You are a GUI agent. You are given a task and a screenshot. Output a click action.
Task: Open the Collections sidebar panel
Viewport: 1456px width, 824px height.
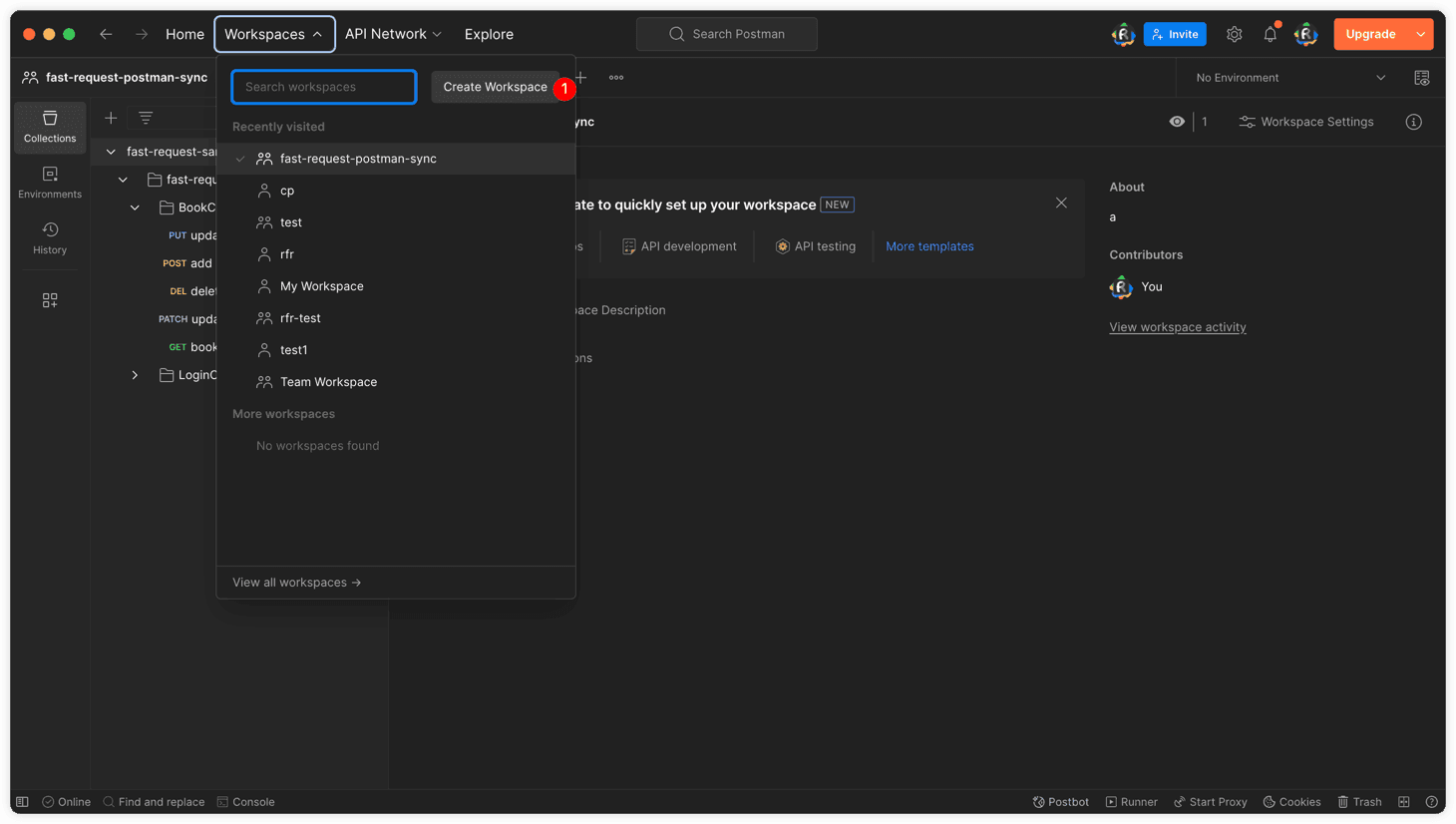coord(50,127)
